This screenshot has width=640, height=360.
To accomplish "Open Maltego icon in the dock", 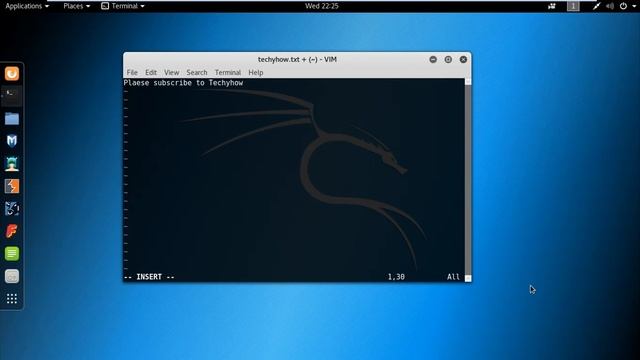I will [12, 209].
